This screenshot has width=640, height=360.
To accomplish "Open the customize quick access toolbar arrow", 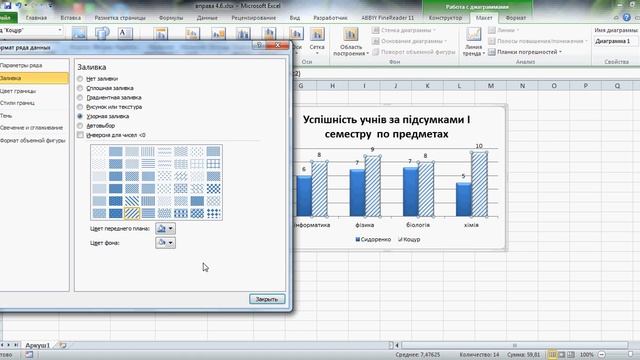I will 51,5.
